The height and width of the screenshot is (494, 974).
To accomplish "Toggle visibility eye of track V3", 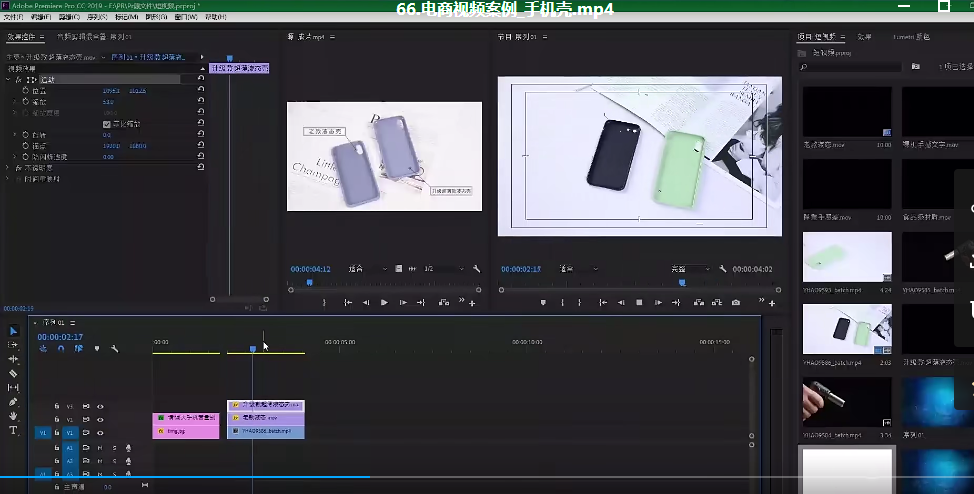I will (100, 406).
